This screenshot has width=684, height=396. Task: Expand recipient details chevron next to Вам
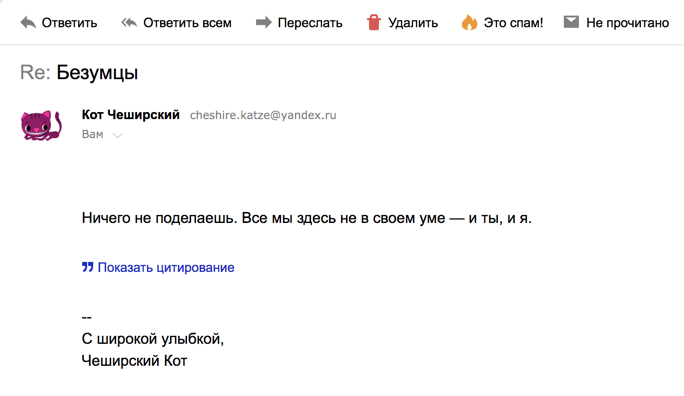pyautogui.click(x=117, y=136)
